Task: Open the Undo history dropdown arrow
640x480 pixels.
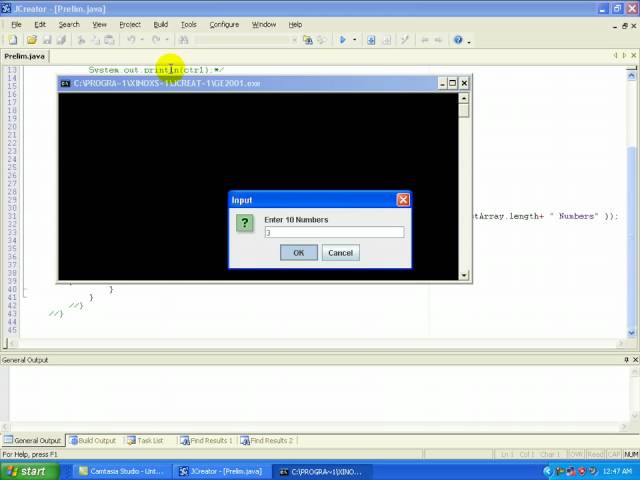Action: [x=142, y=40]
